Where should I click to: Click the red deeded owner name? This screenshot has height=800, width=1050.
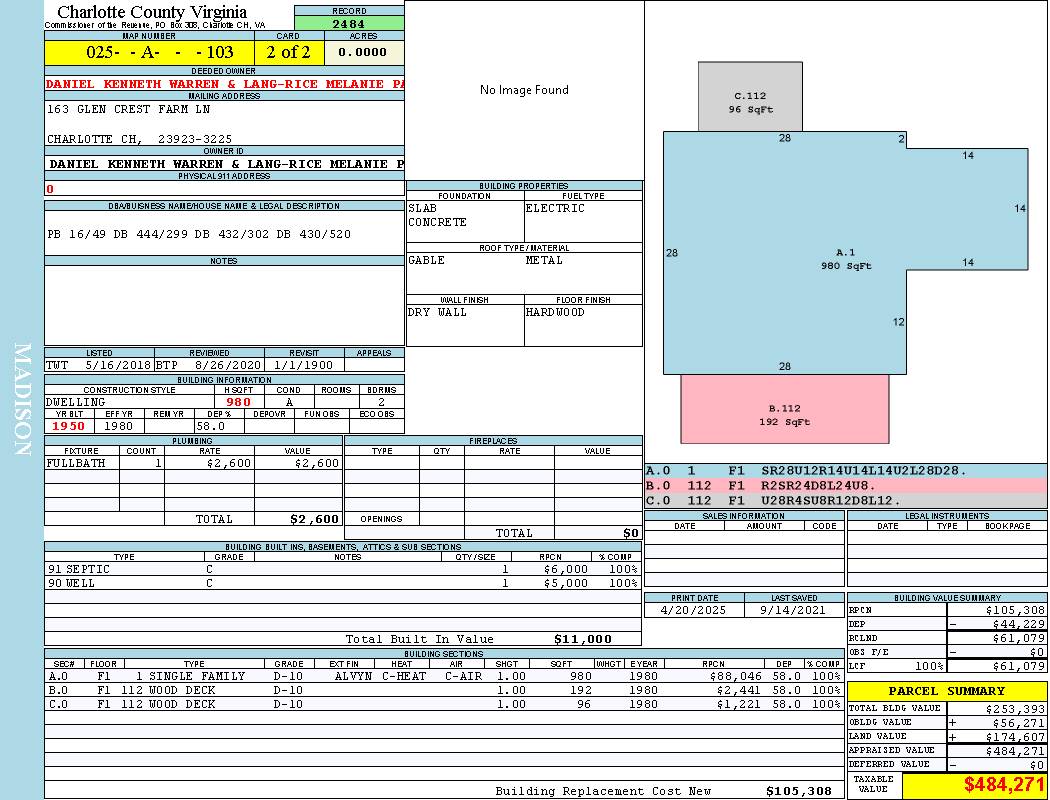click(x=225, y=84)
